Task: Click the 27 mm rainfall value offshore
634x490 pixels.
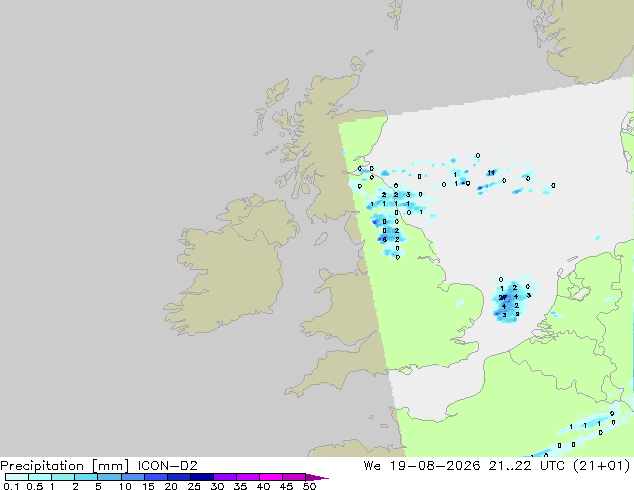Action: [503, 298]
